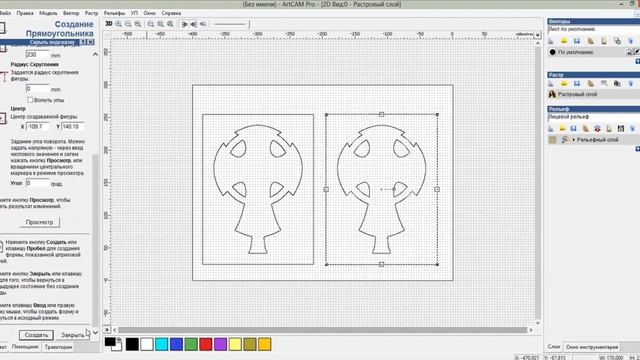The width and height of the screenshot is (640, 360).
Task: Click blue save icon in Рельеф panel
Action: click(573, 129)
